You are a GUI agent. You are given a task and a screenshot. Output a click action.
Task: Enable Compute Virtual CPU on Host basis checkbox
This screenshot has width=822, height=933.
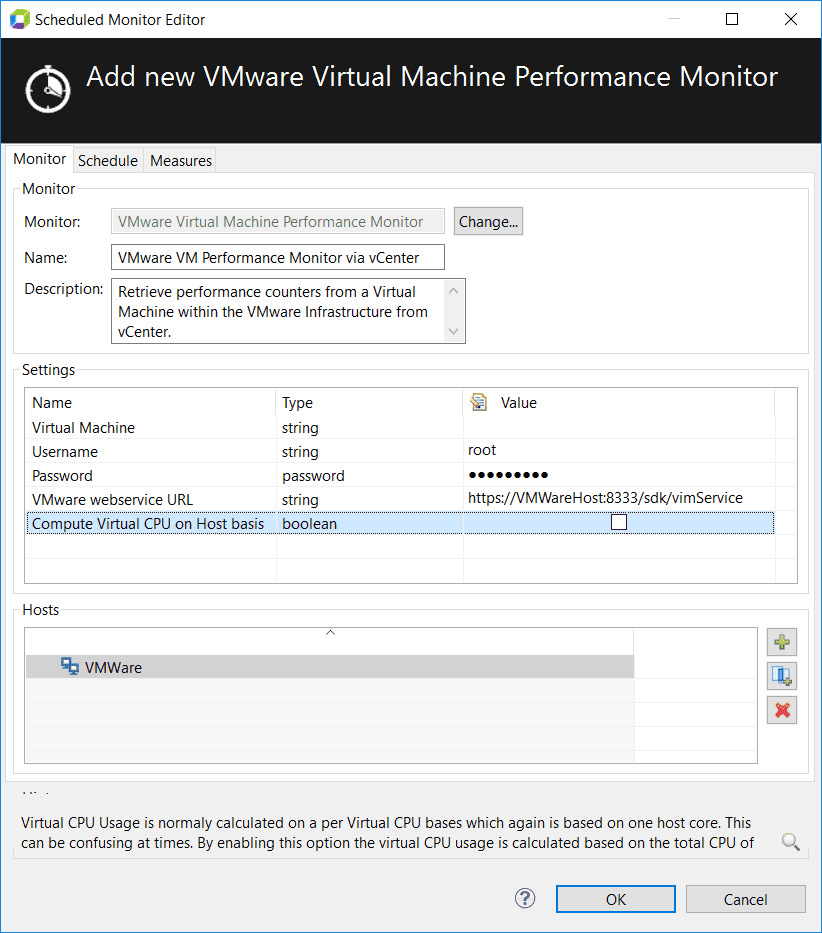coord(619,522)
